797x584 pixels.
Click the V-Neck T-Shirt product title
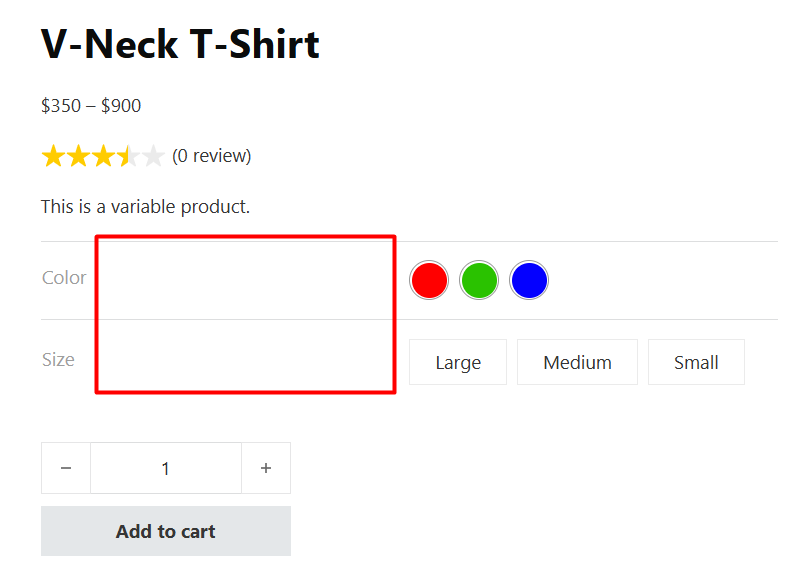point(180,44)
